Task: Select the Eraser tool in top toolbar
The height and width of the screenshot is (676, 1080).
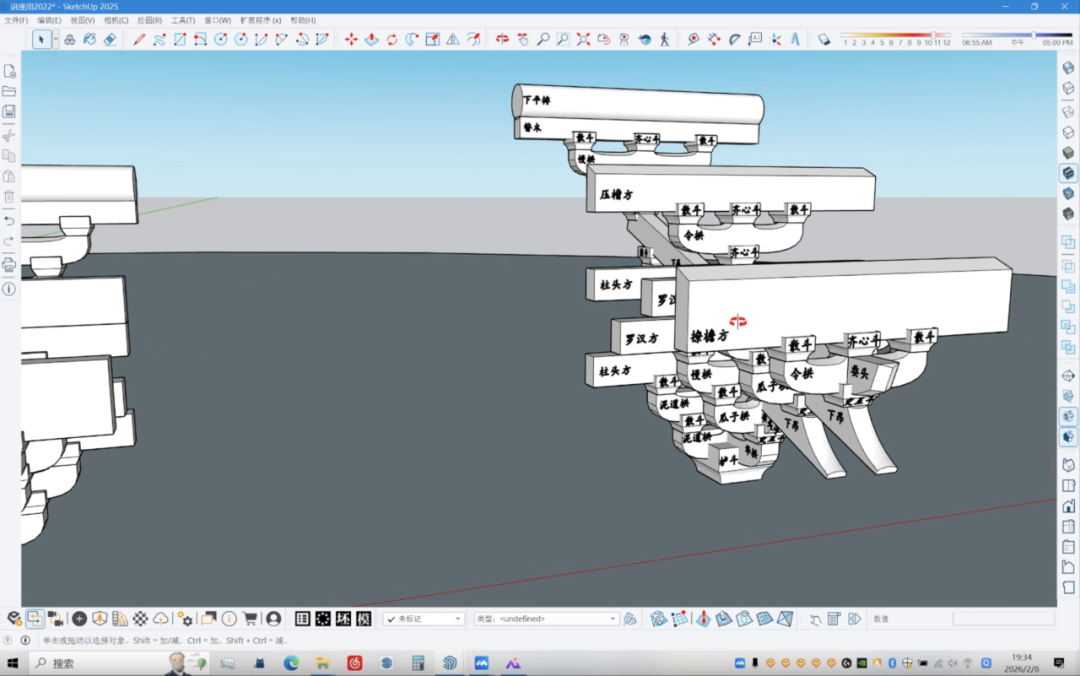Action: 110,39
